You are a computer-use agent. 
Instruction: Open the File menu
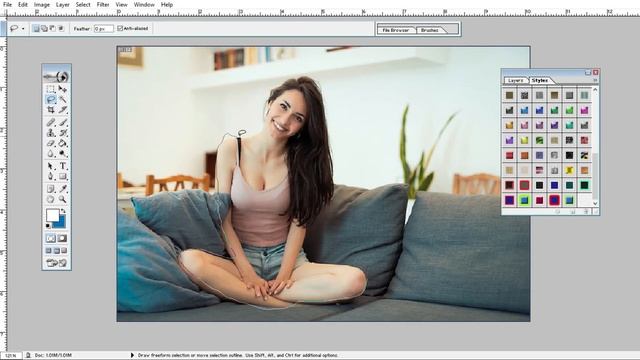(7, 4)
